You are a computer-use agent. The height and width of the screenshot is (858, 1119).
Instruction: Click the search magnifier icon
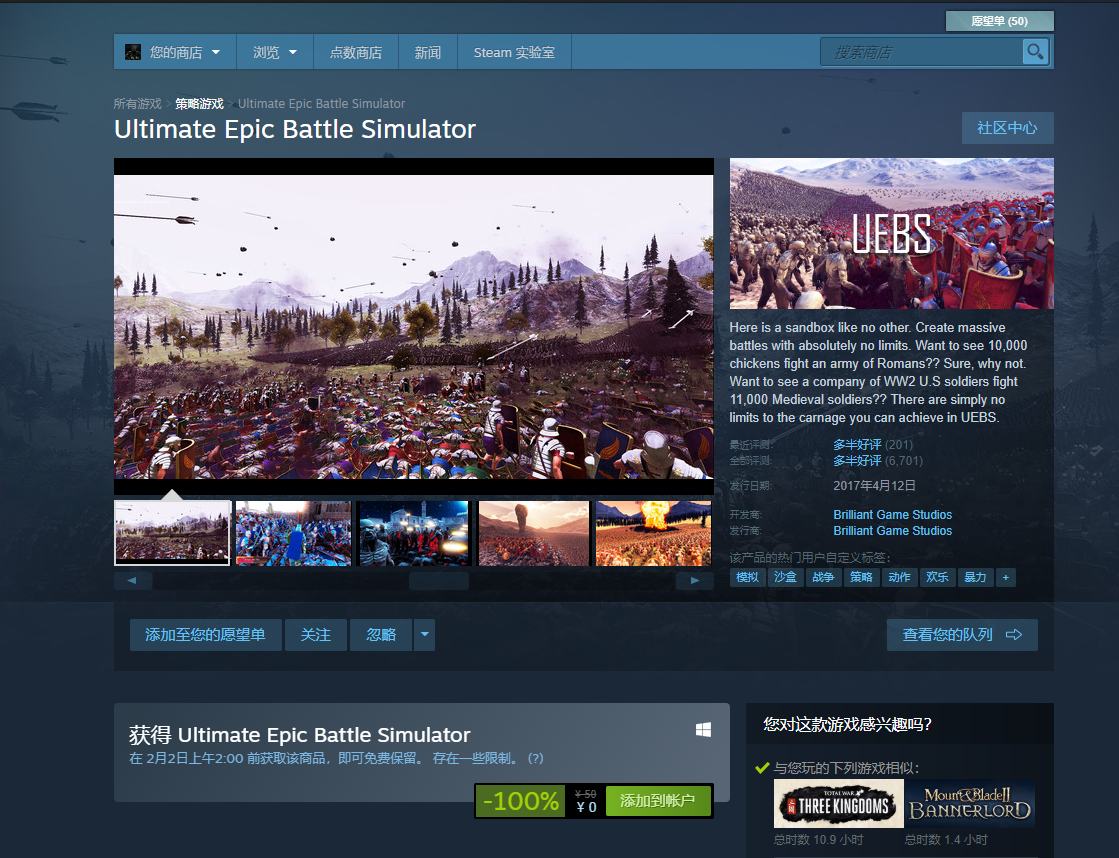click(1035, 51)
